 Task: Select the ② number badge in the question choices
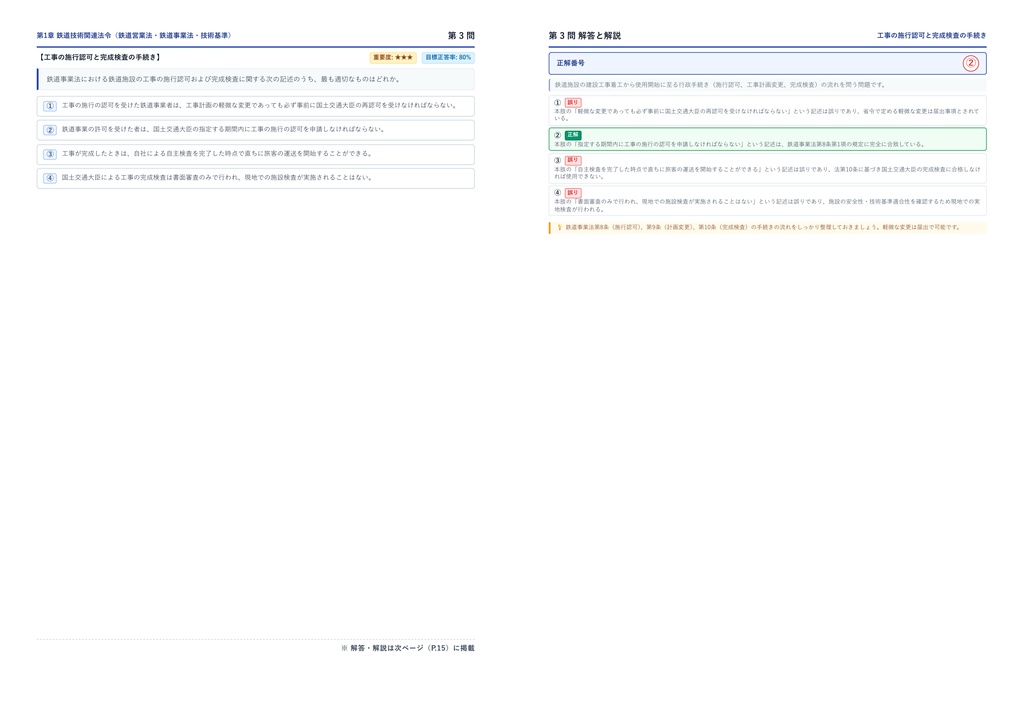(50, 130)
